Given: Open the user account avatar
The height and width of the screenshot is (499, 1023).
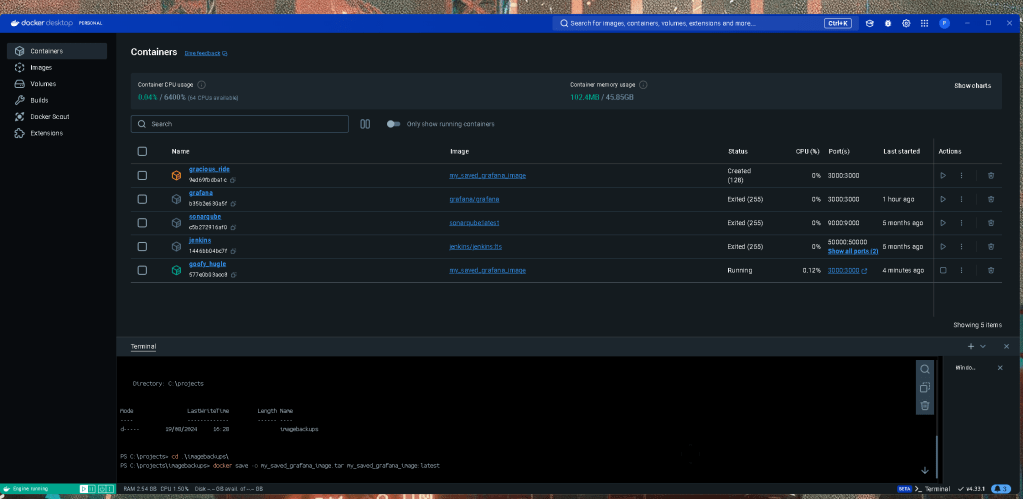Looking at the screenshot, I should 944,23.
